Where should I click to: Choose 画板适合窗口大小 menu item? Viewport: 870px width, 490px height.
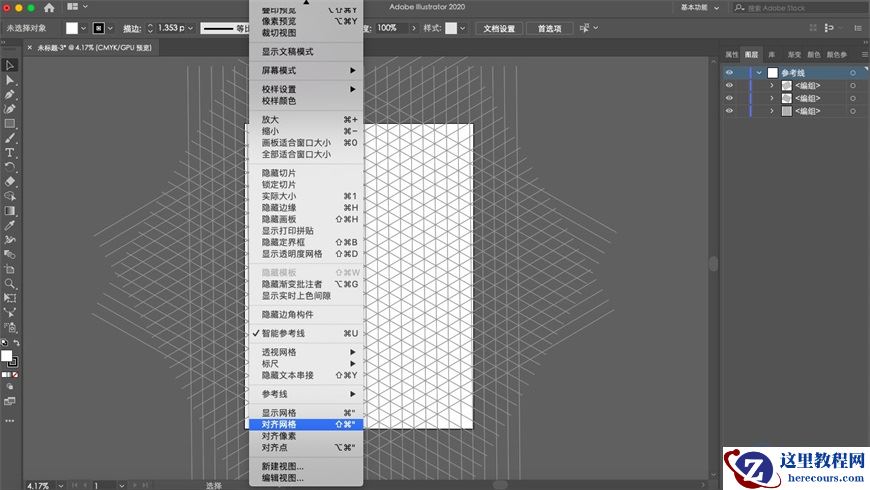point(306,143)
